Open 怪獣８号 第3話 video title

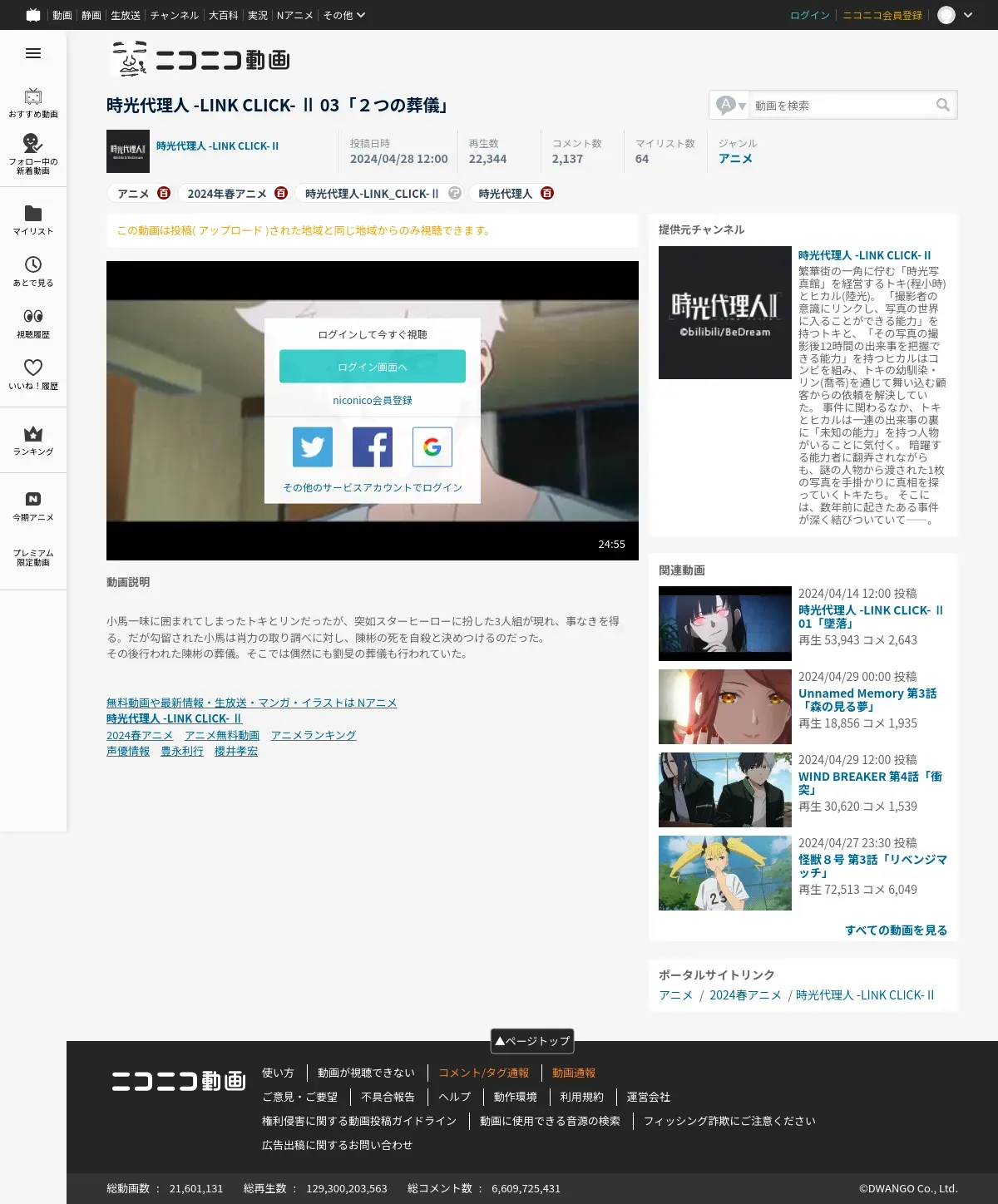coord(872,866)
